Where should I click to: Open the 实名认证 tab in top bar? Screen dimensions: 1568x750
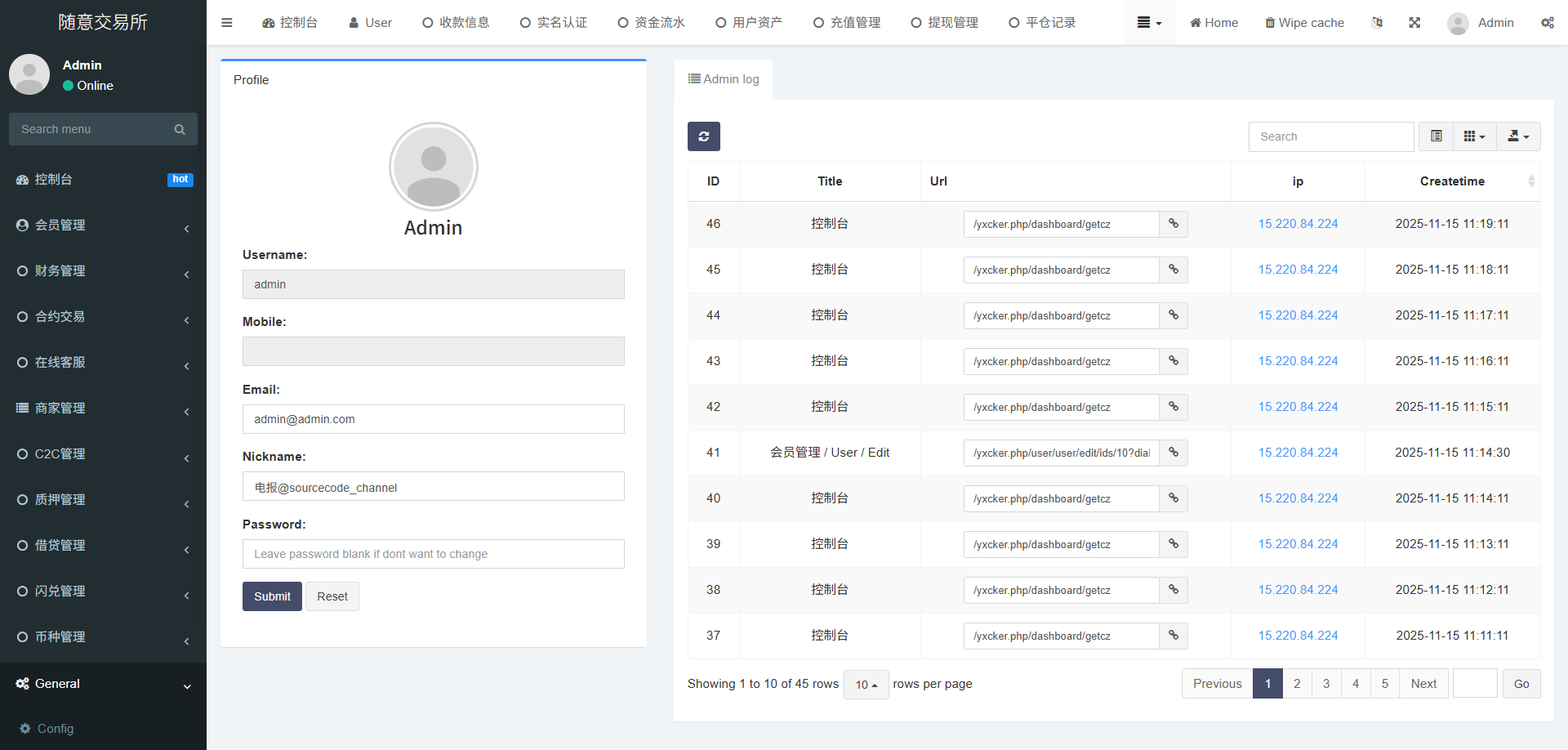(x=554, y=23)
